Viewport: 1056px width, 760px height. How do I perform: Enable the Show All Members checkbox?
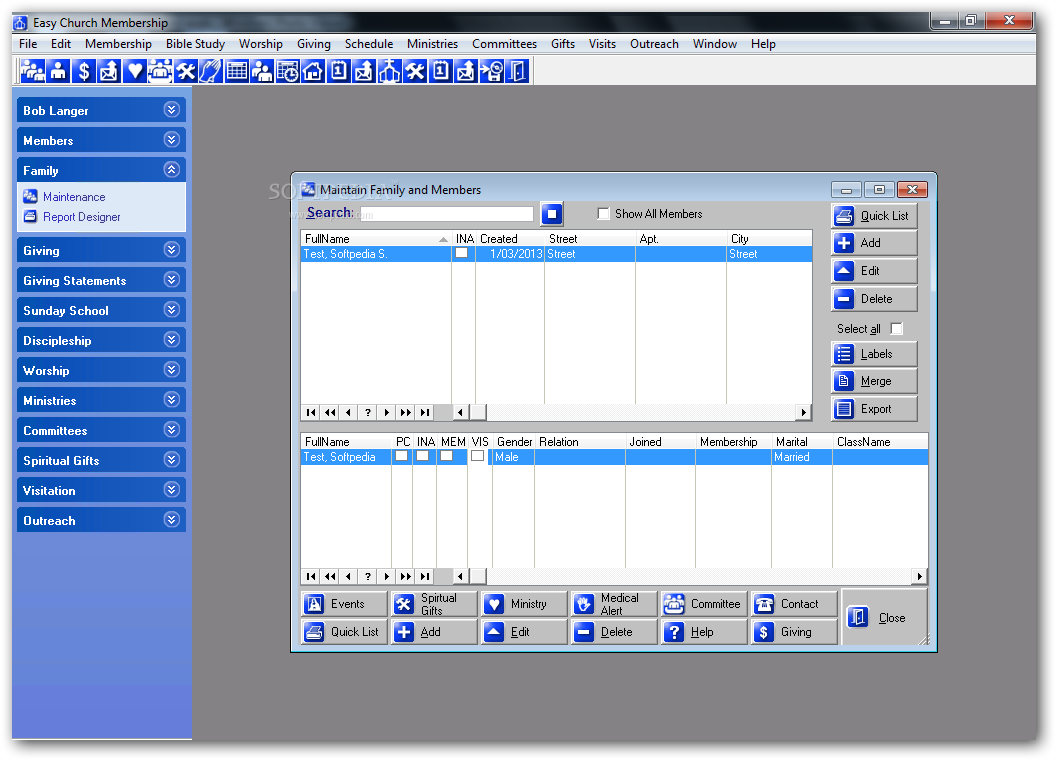point(603,214)
